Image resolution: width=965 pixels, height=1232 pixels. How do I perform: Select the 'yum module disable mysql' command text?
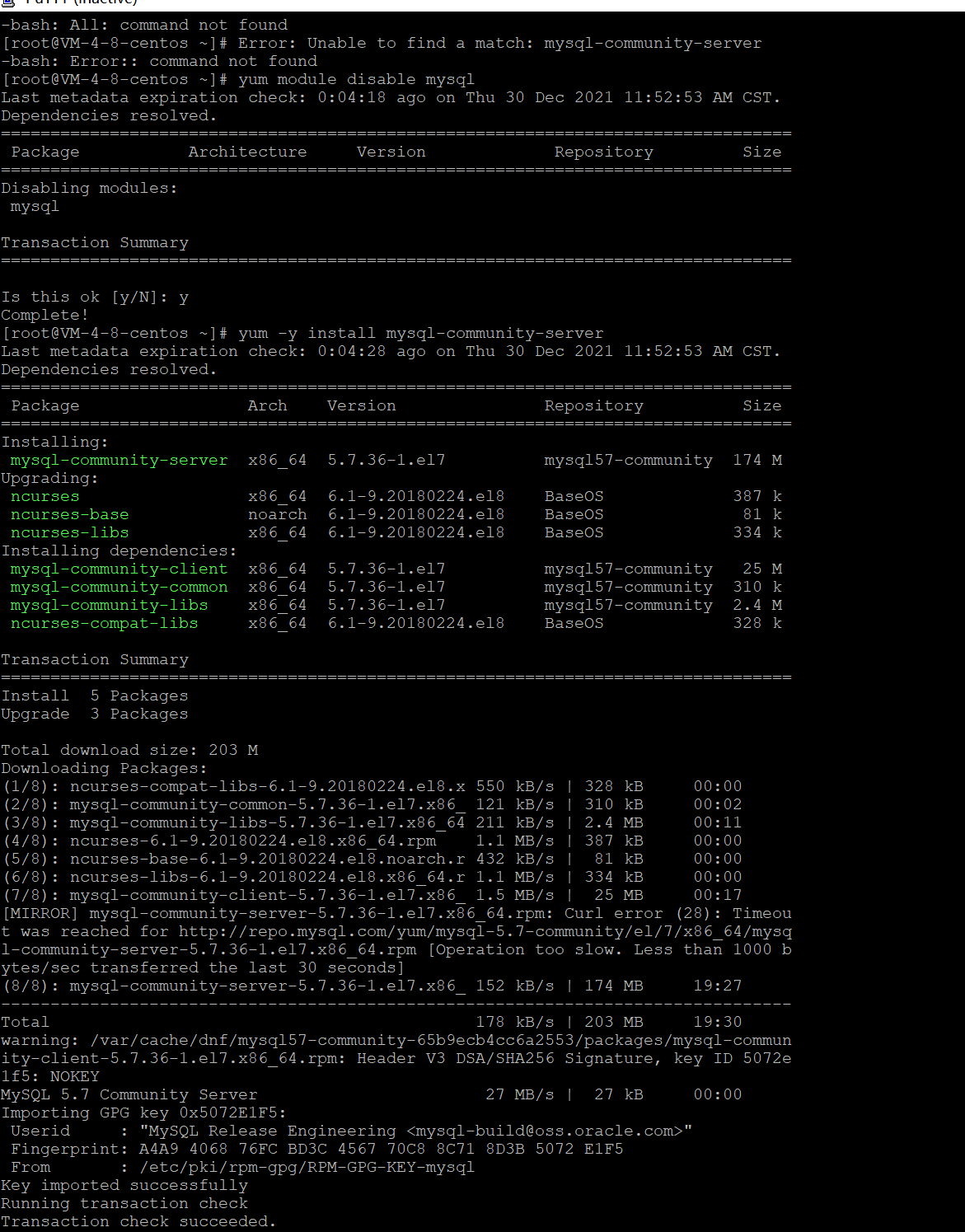click(x=356, y=80)
